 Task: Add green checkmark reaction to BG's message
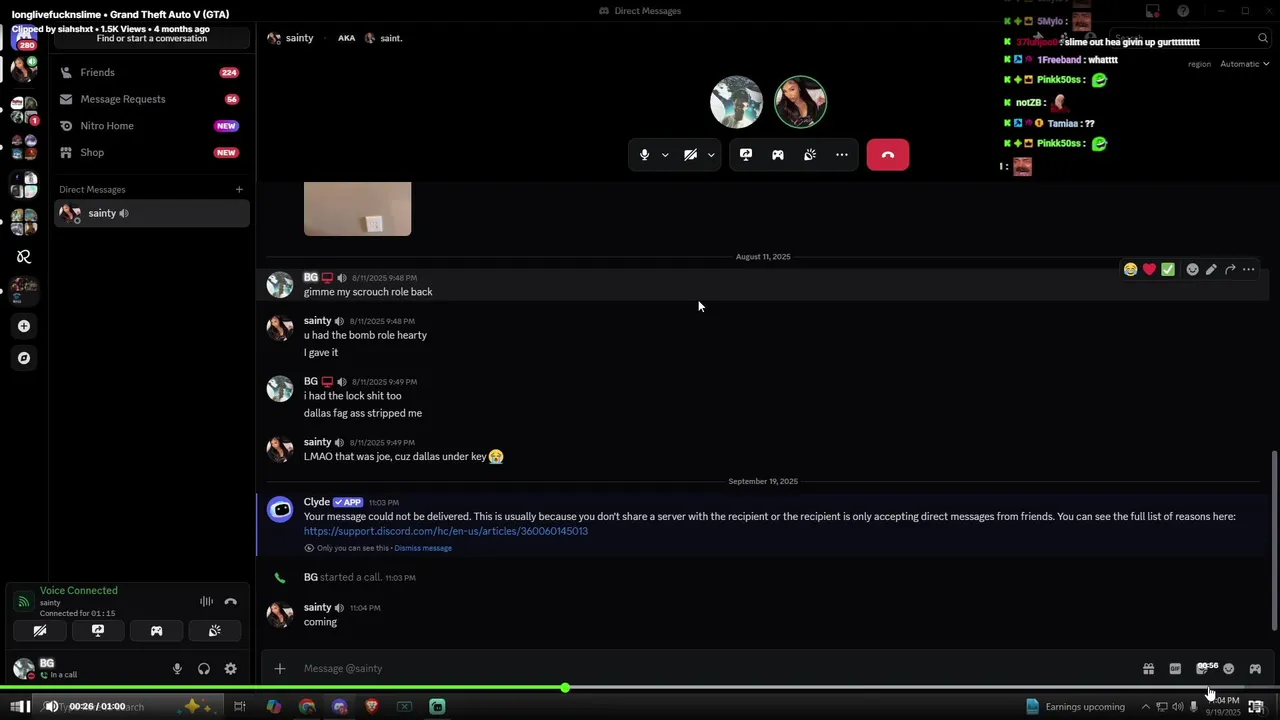click(1168, 269)
